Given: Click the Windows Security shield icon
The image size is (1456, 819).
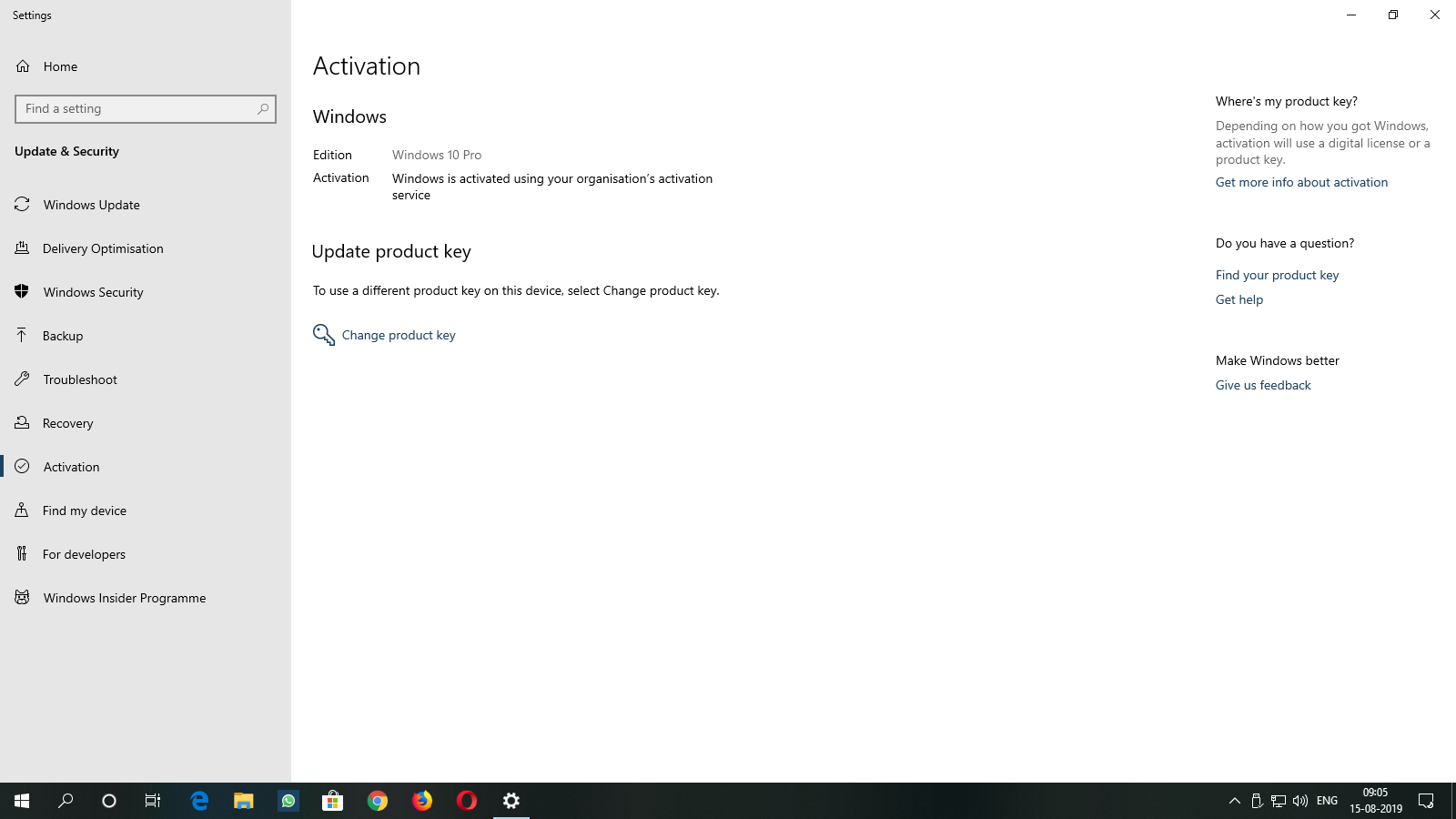Looking at the screenshot, I should click(22, 291).
